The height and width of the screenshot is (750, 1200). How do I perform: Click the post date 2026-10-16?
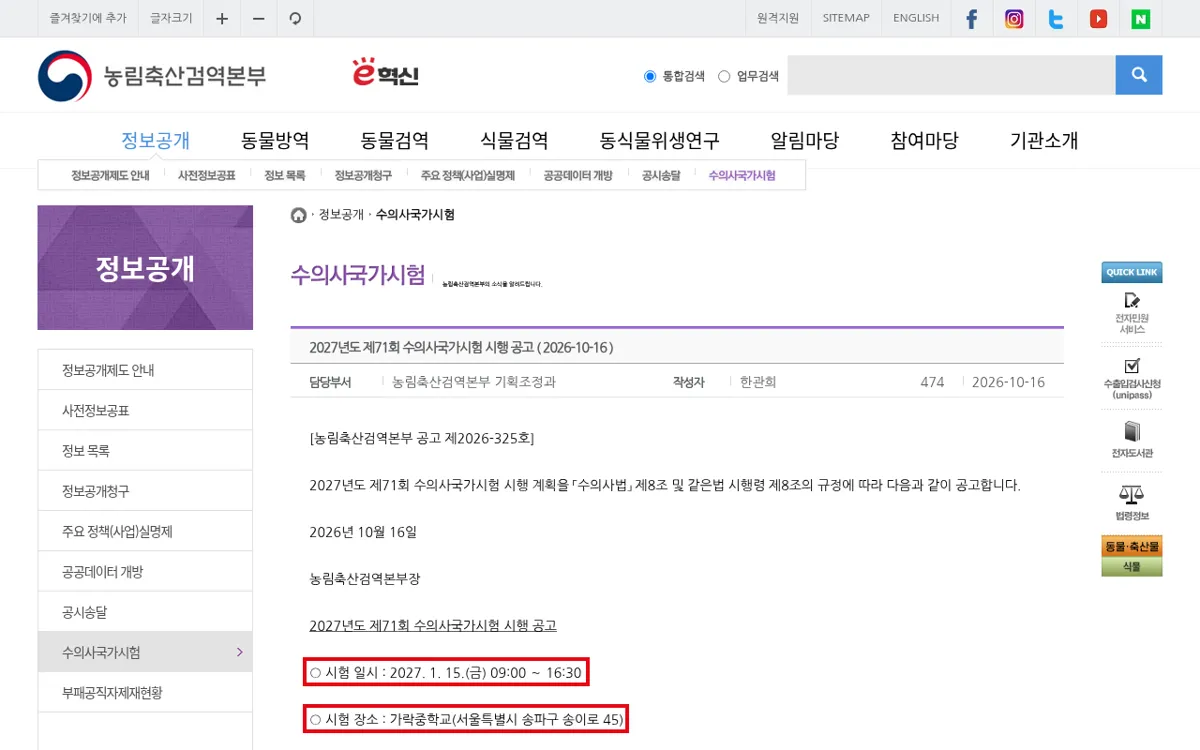1008,382
